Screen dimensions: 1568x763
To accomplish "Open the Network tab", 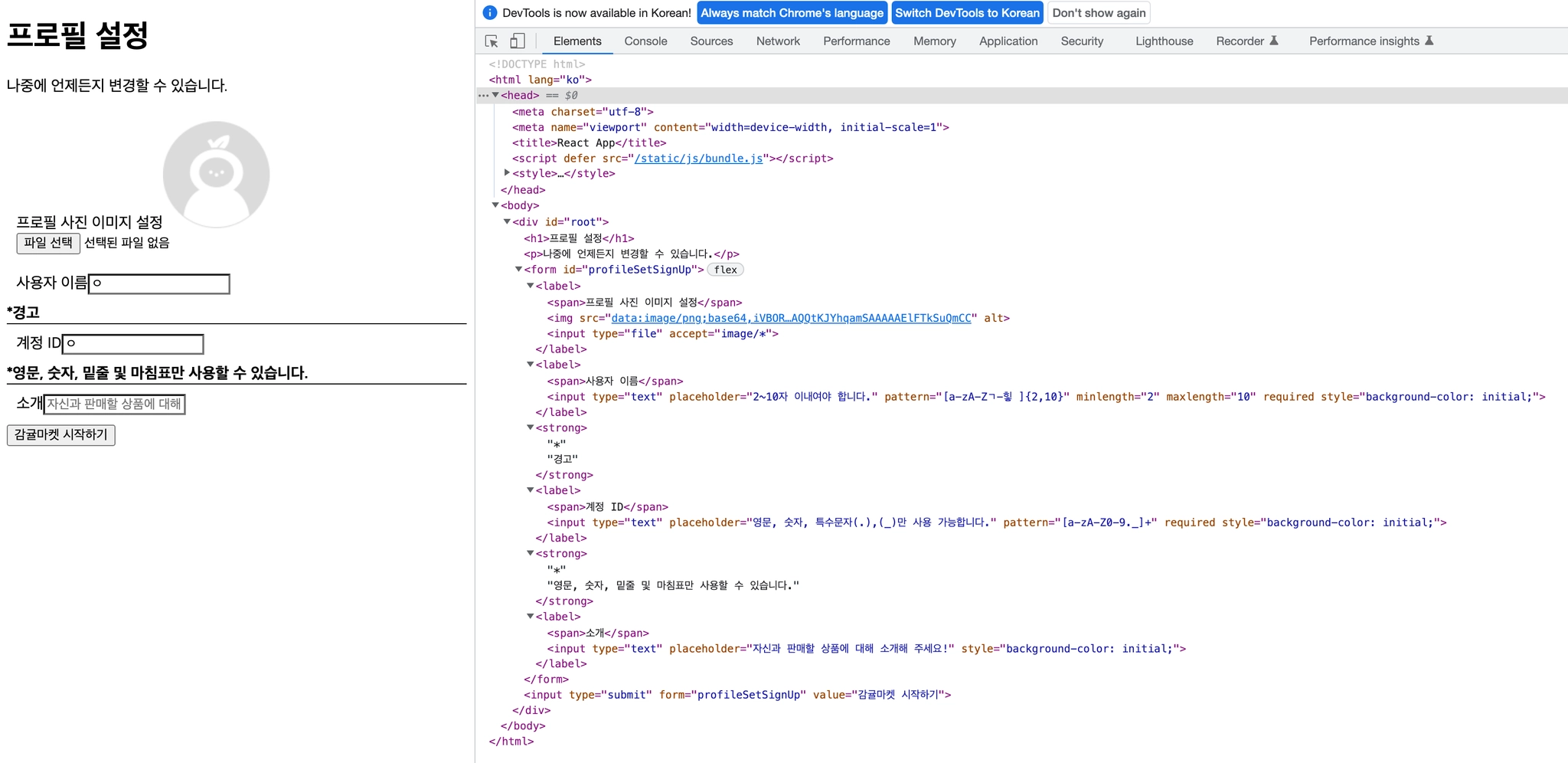I will click(778, 41).
